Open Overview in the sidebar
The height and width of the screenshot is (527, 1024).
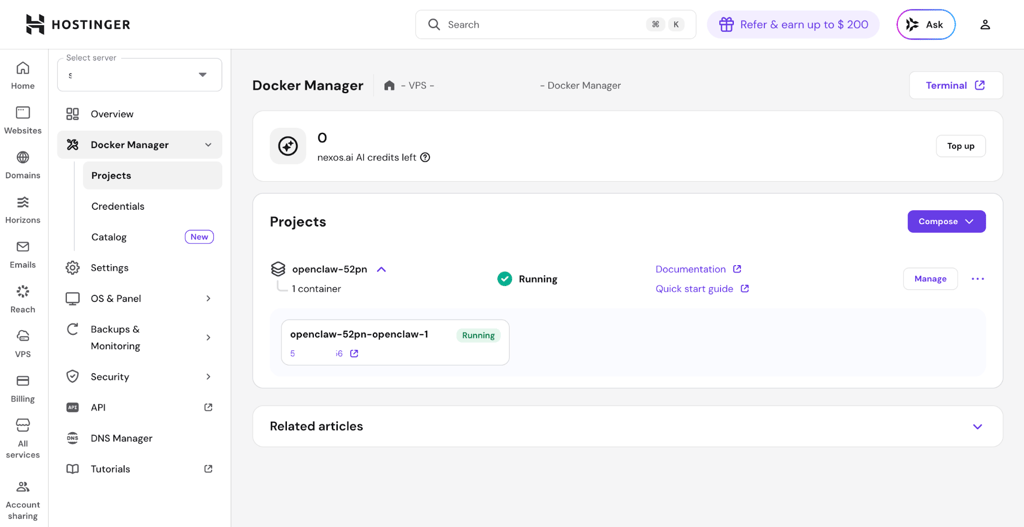(x=140, y=114)
